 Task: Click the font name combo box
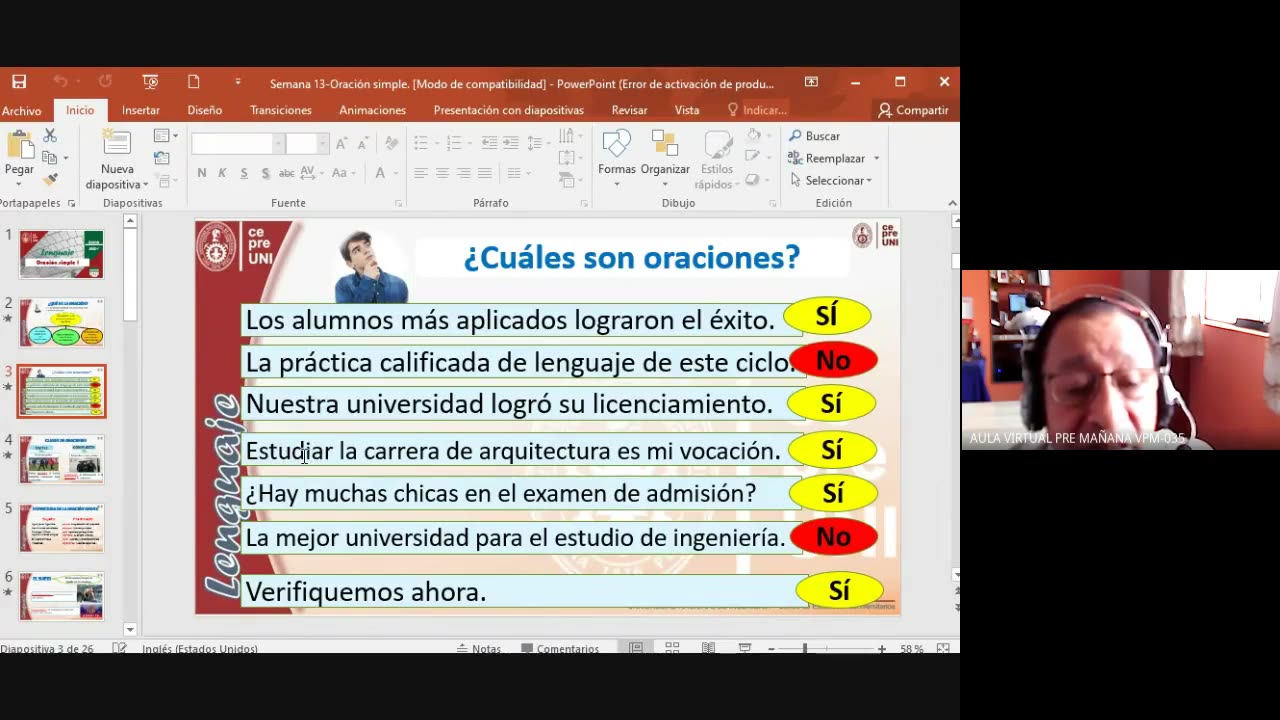[x=237, y=144]
